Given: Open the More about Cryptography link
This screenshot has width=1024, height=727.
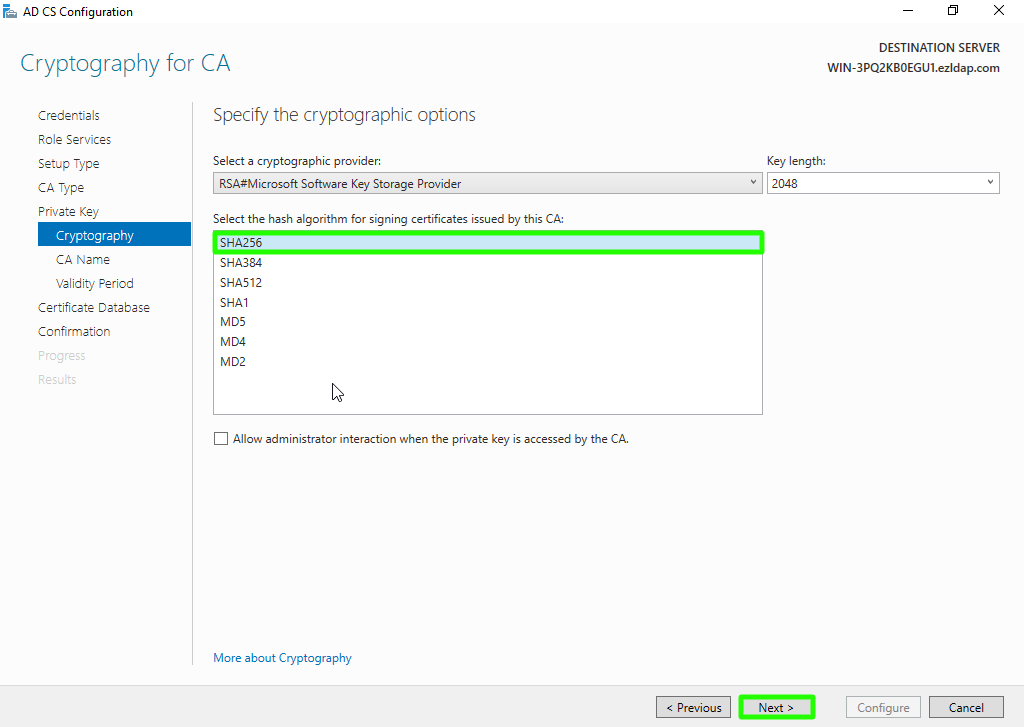Looking at the screenshot, I should point(282,658).
